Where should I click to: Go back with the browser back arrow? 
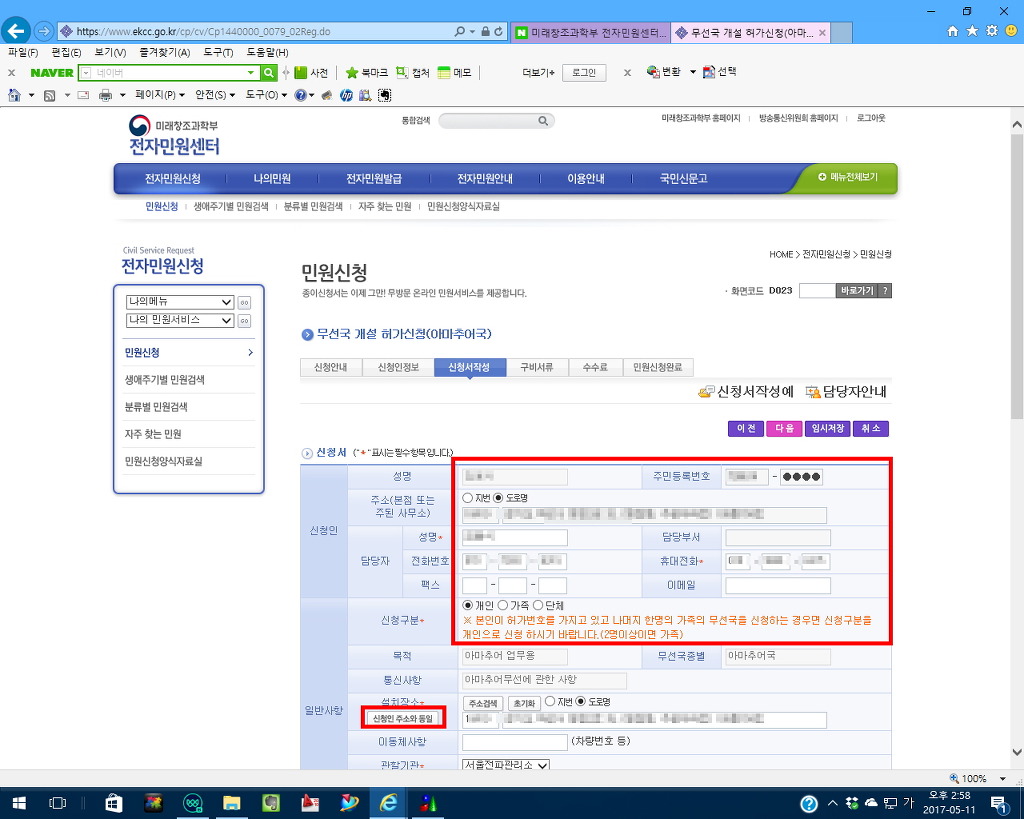click(x=16, y=31)
